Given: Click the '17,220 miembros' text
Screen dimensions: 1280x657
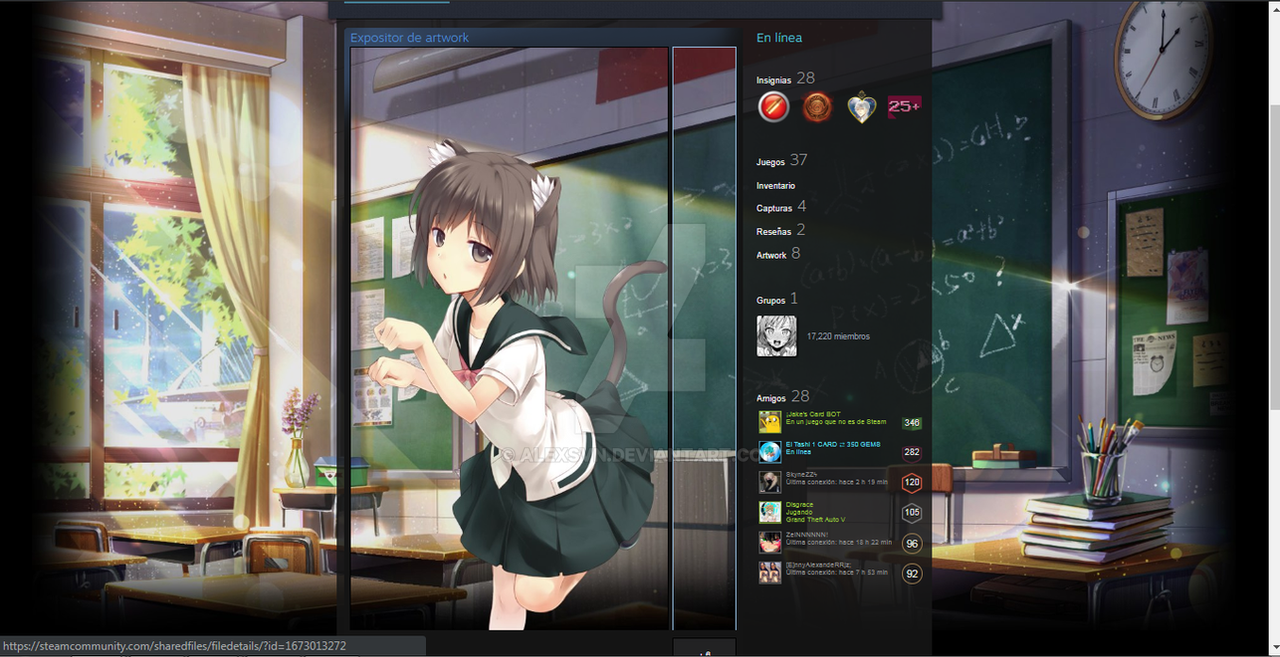Looking at the screenshot, I should (838, 337).
